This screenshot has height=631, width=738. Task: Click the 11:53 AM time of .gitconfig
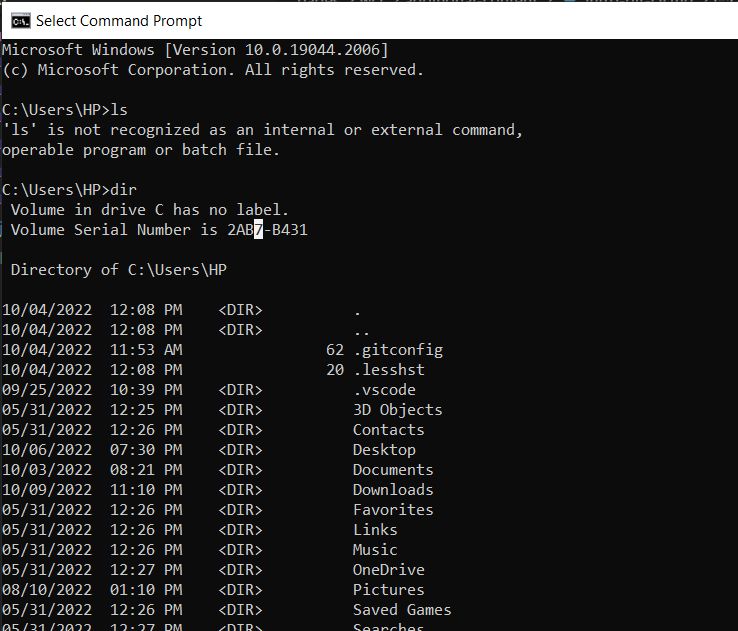point(146,350)
